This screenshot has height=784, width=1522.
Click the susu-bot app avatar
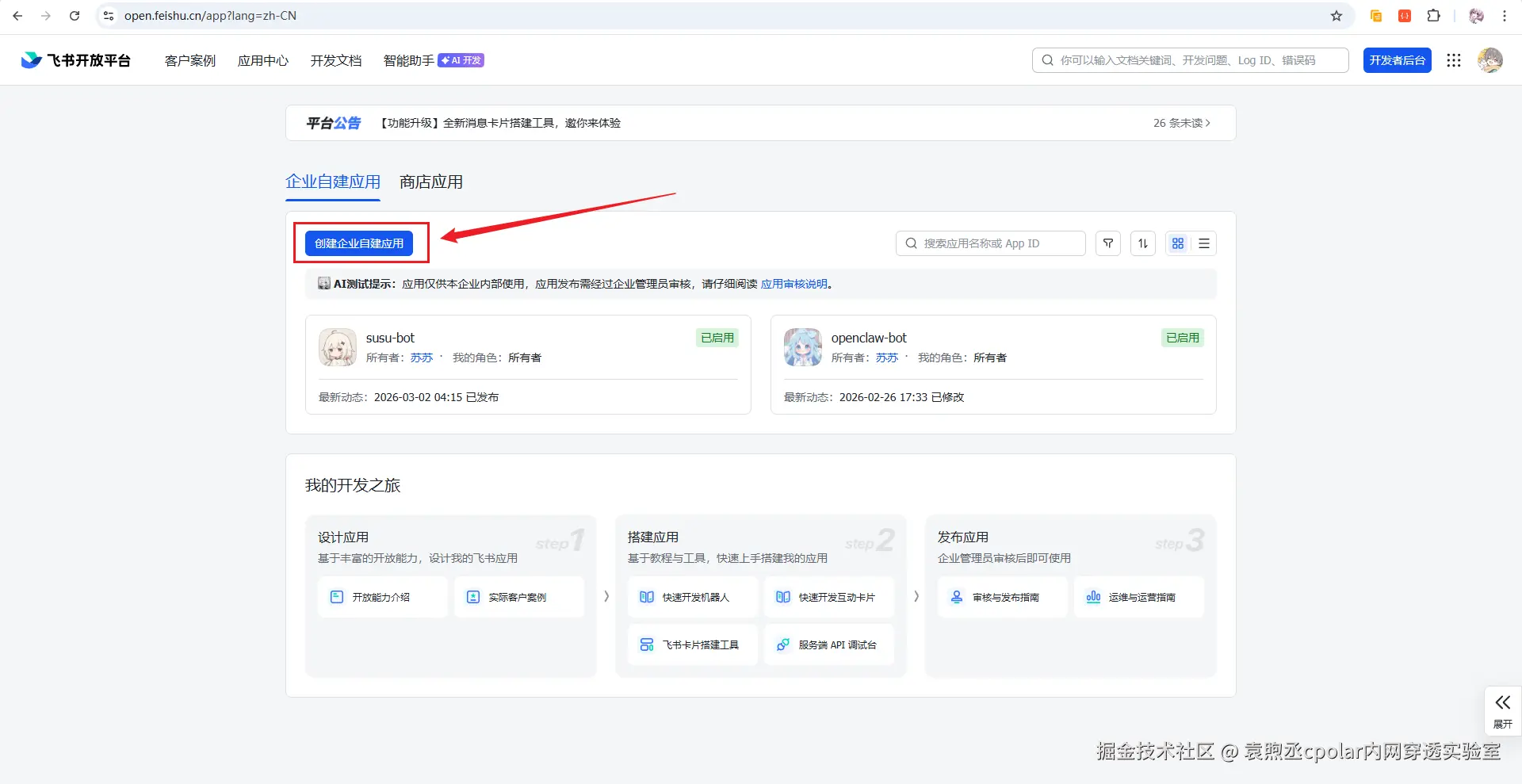338,347
